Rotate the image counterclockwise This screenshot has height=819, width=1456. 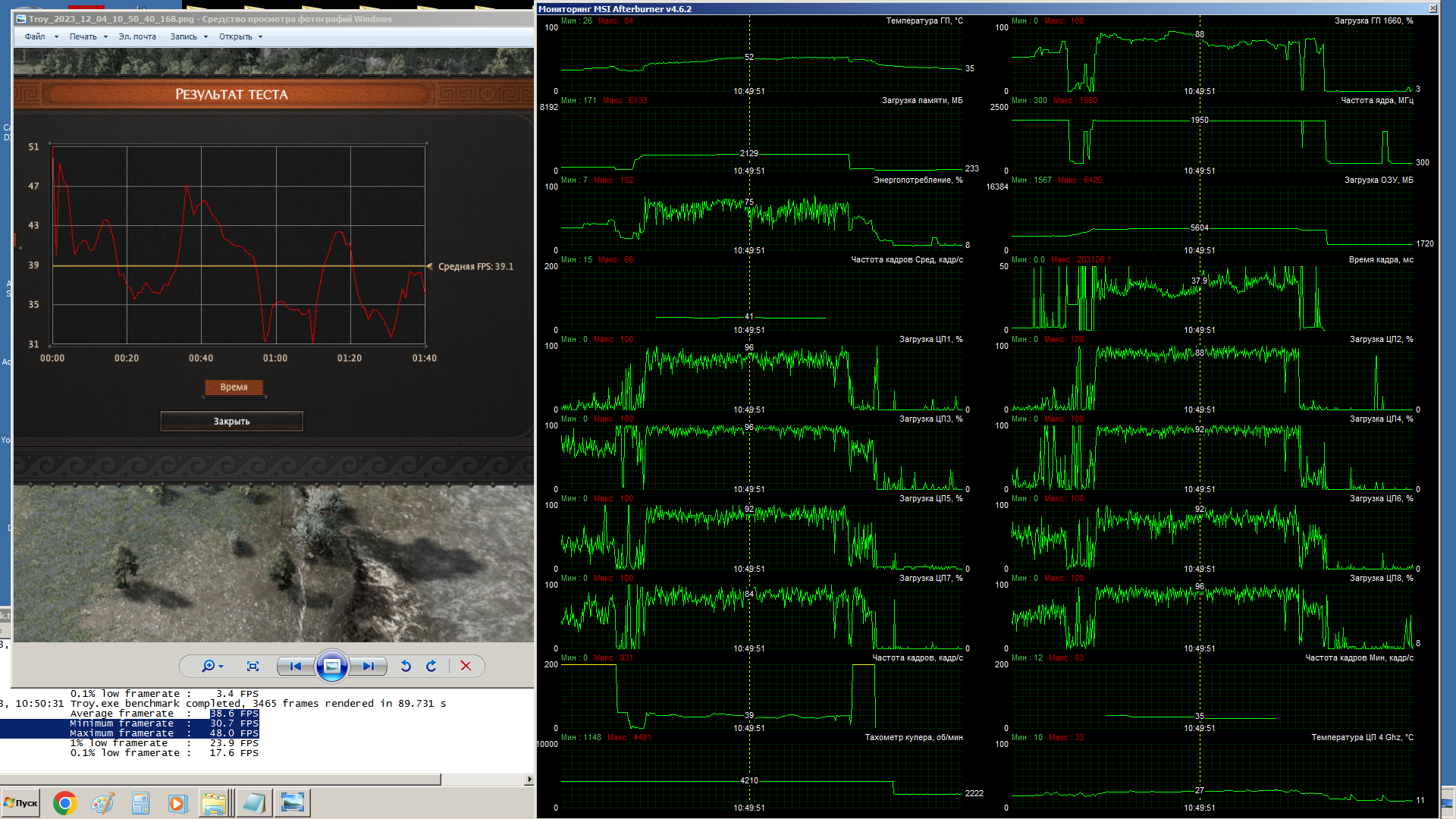(x=406, y=666)
